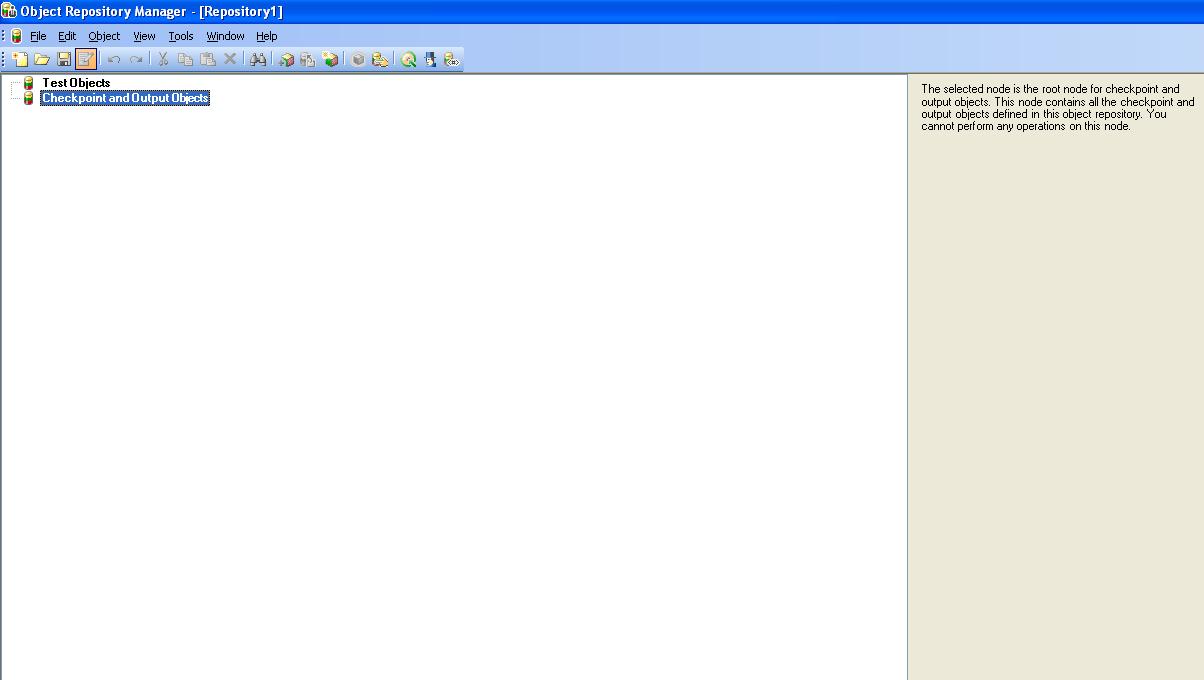Open the File menu
The height and width of the screenshot is (680, 1204).
[x=38, y=36]
